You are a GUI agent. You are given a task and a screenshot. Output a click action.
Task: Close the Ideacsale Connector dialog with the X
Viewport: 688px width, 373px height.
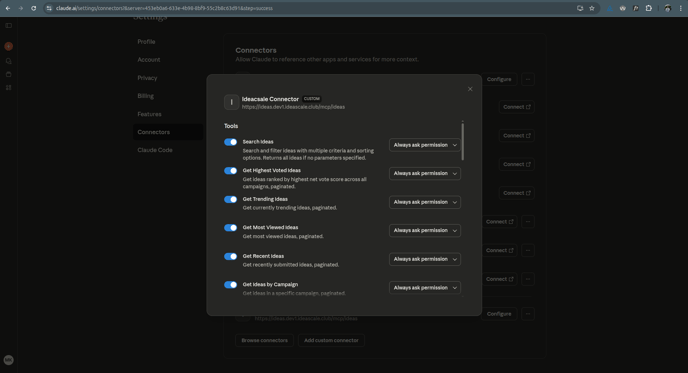tap(470, 89)
